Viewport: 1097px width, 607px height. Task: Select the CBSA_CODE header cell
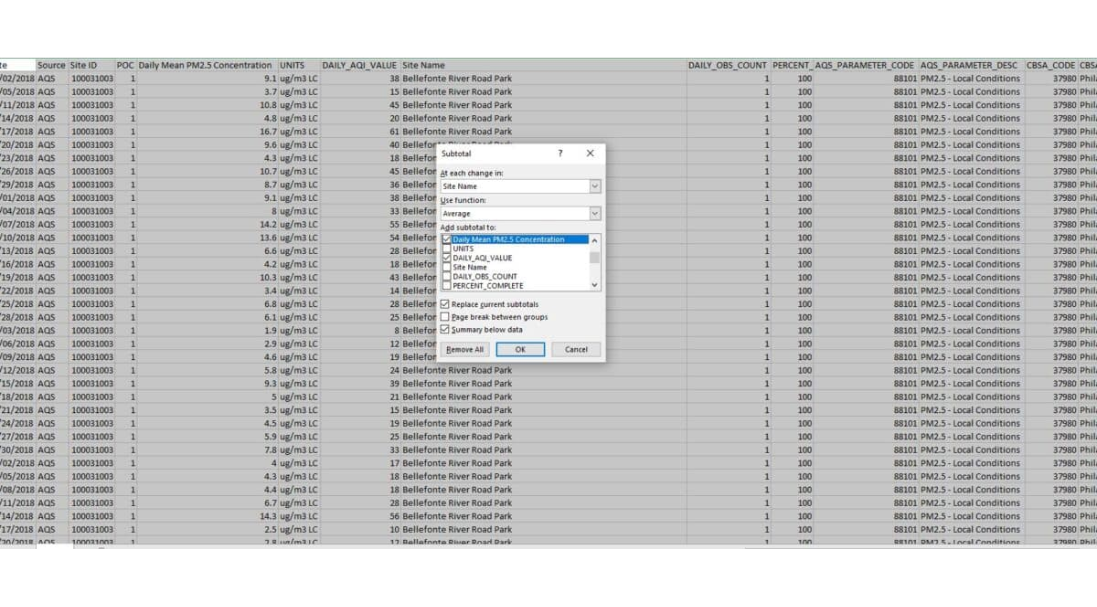tap(1051, 65)
